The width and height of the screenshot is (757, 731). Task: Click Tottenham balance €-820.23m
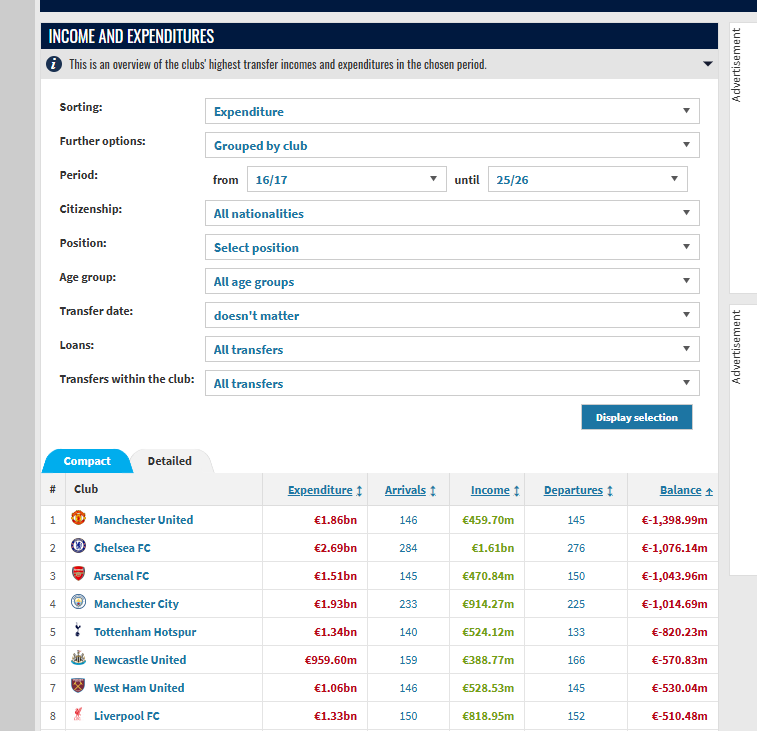click(x=679, y=632)
